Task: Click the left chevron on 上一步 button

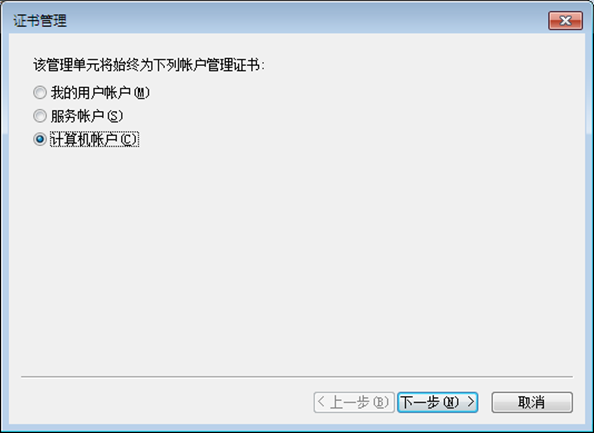Action: [321, 402]
